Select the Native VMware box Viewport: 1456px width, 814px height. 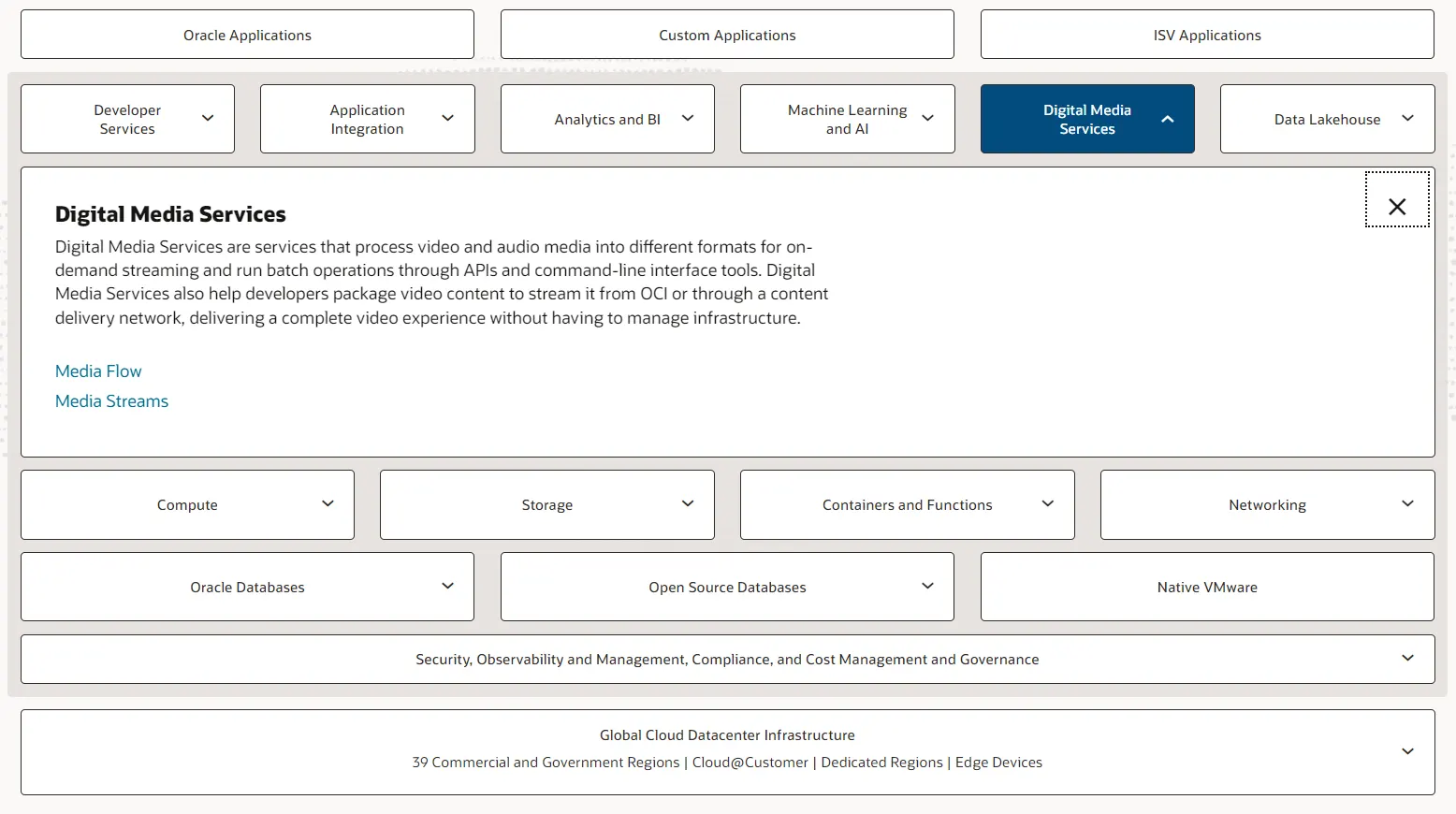click(1207, 587)
